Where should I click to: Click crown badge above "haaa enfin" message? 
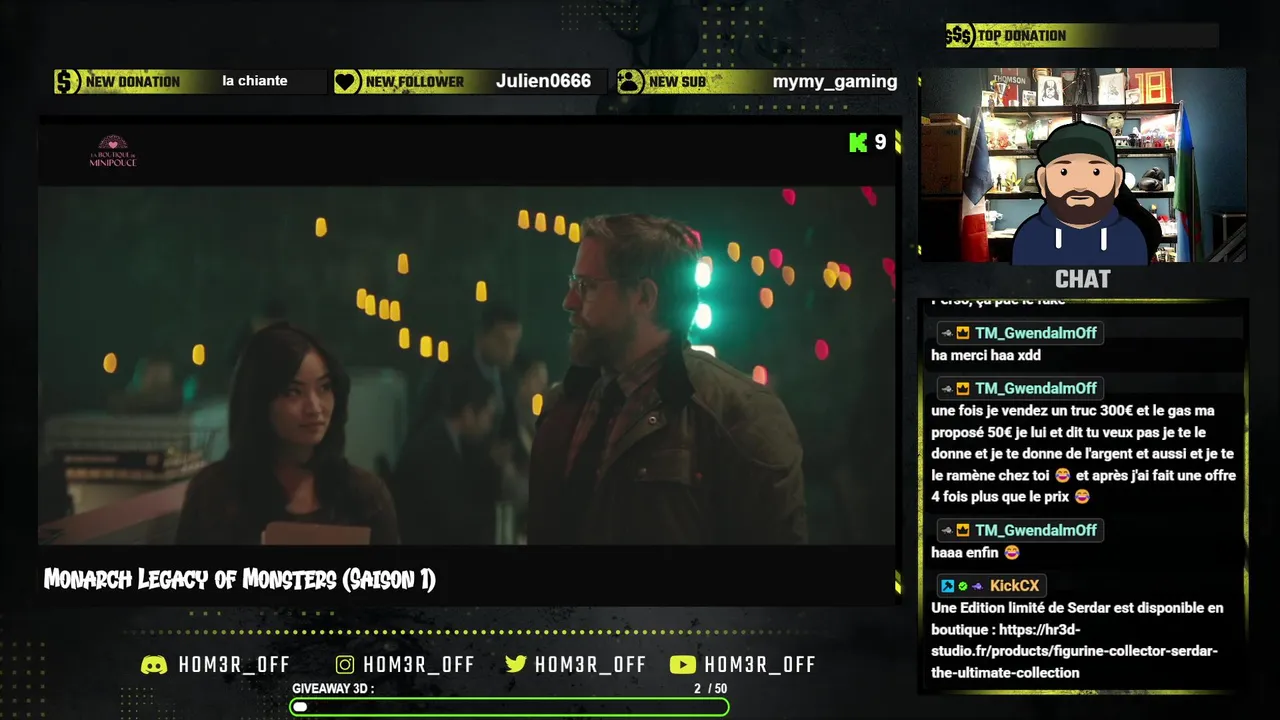tap(962, 530)
